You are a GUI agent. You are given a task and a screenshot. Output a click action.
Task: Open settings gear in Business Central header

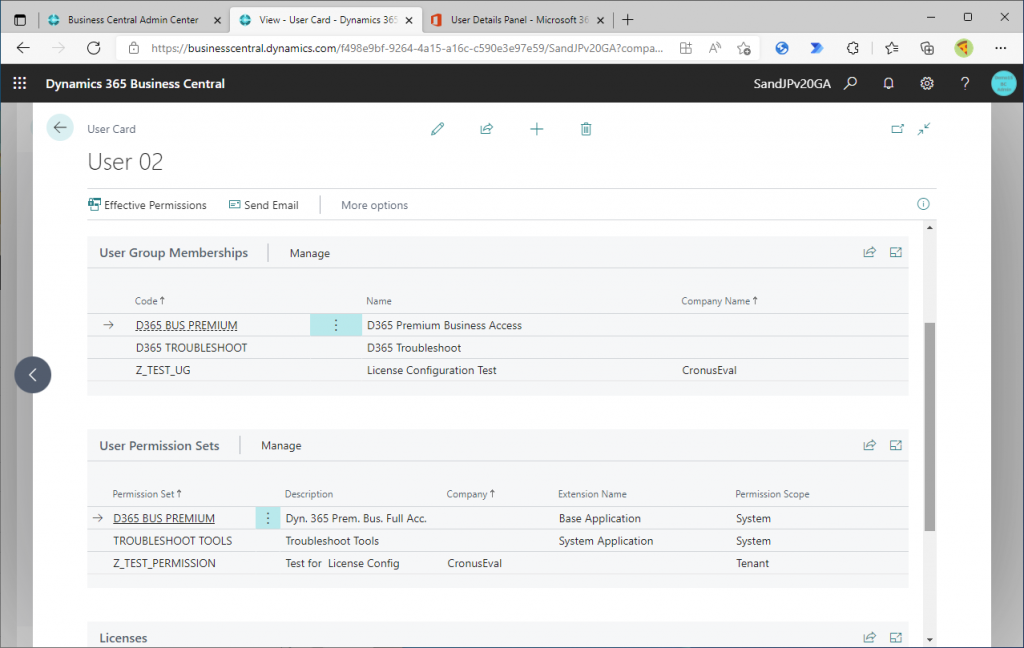(927, 84)
